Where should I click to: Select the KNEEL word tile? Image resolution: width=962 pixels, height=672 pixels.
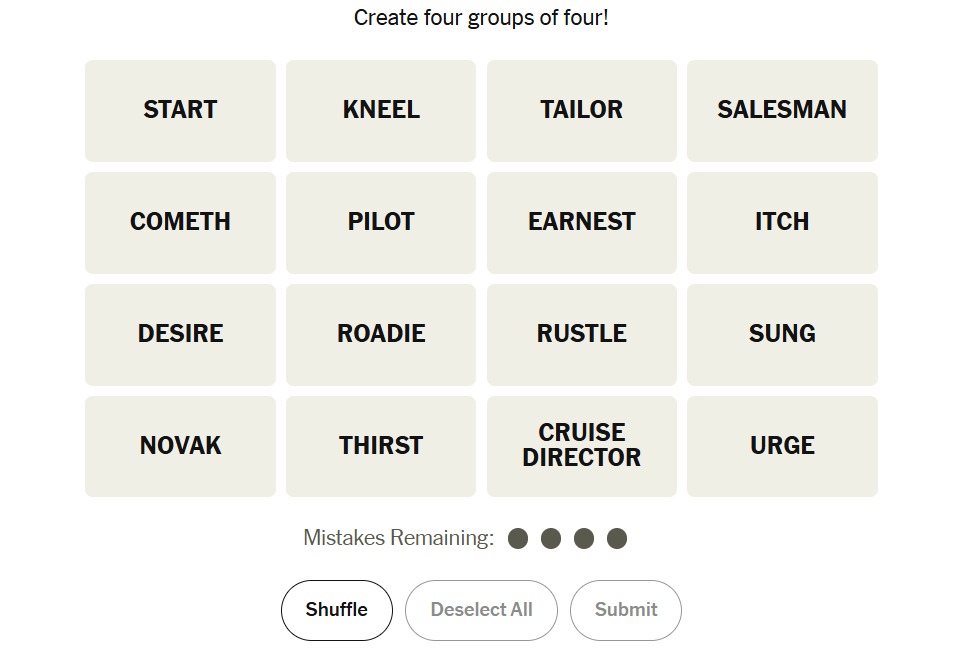(381, 110)
